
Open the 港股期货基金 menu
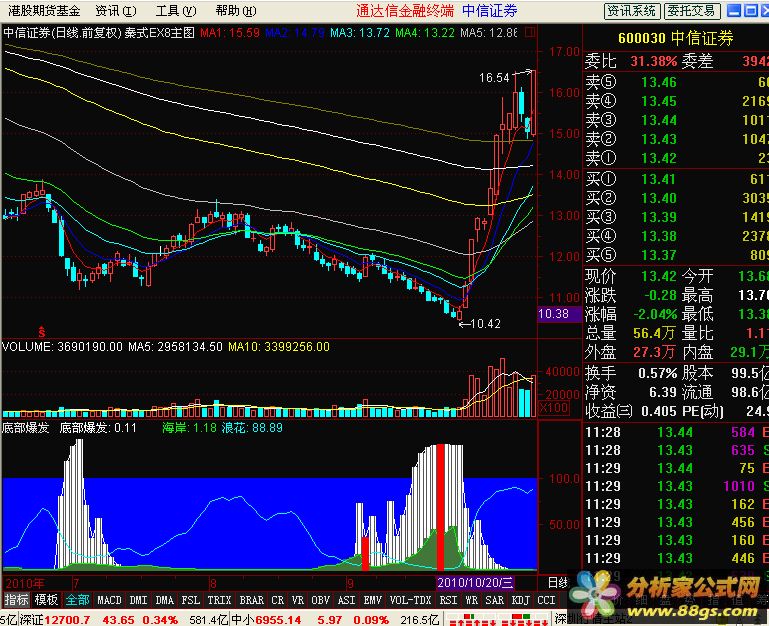(x=44, y=10)
